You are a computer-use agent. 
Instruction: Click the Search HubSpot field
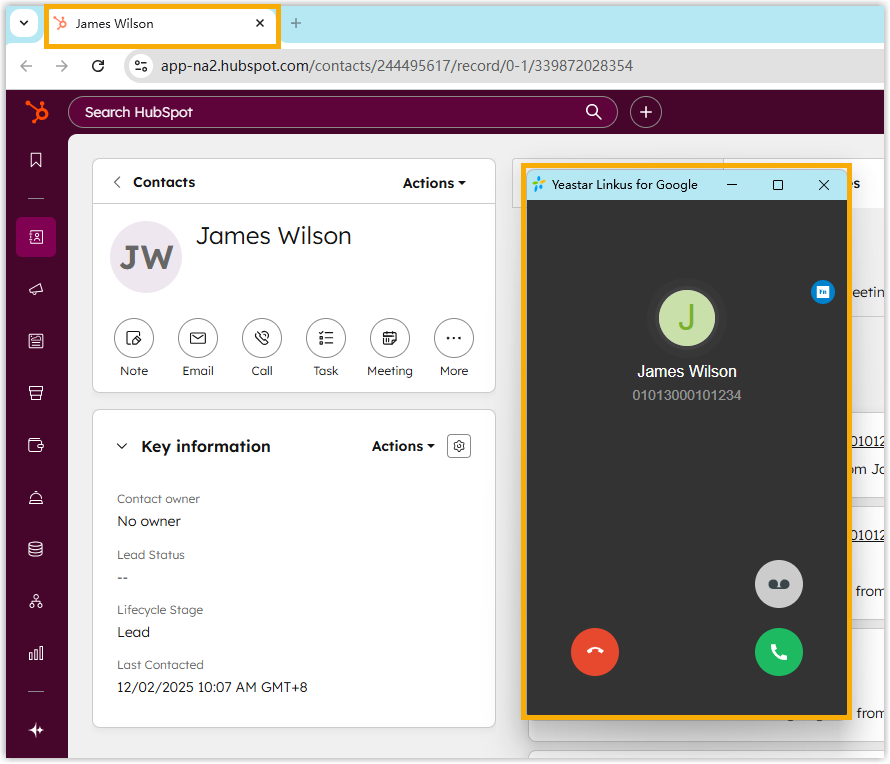pyautogui.click(x=330, y=112)
